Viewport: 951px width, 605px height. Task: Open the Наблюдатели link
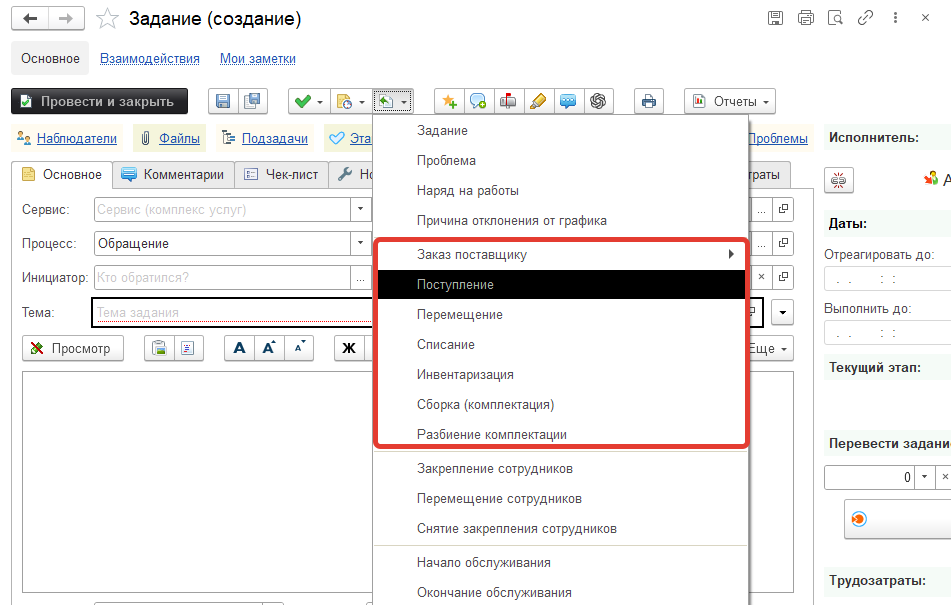click(76, 139)
